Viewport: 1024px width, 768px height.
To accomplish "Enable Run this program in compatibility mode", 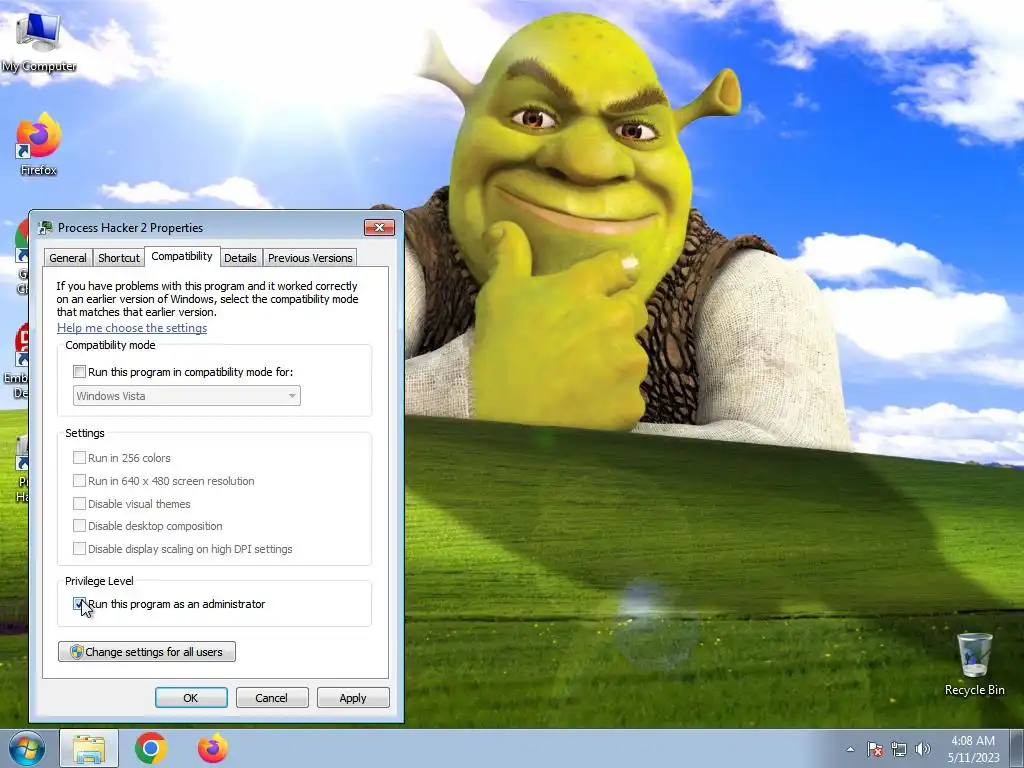I will point(79,372).
